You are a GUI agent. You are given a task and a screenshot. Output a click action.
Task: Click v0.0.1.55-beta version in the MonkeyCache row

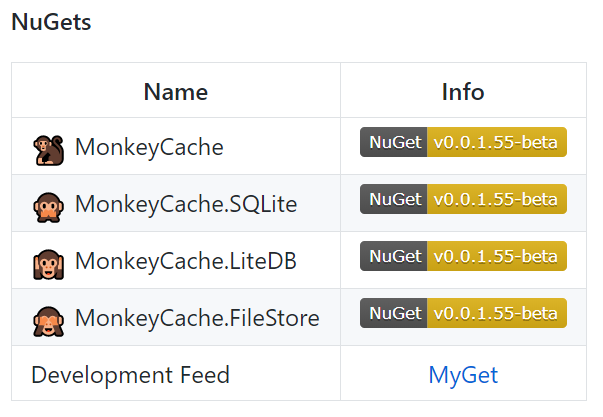[497, 142]
